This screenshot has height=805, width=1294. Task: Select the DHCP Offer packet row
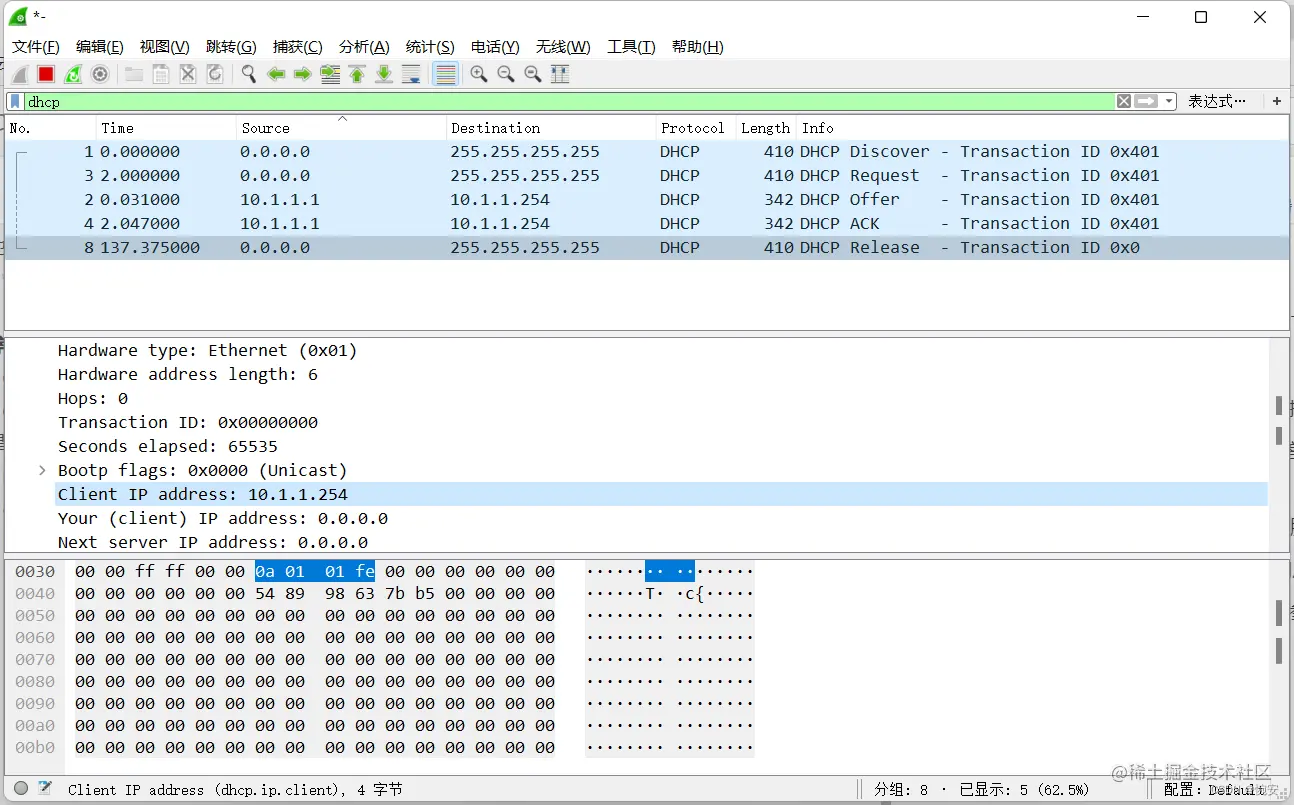(x=647, y=200)
